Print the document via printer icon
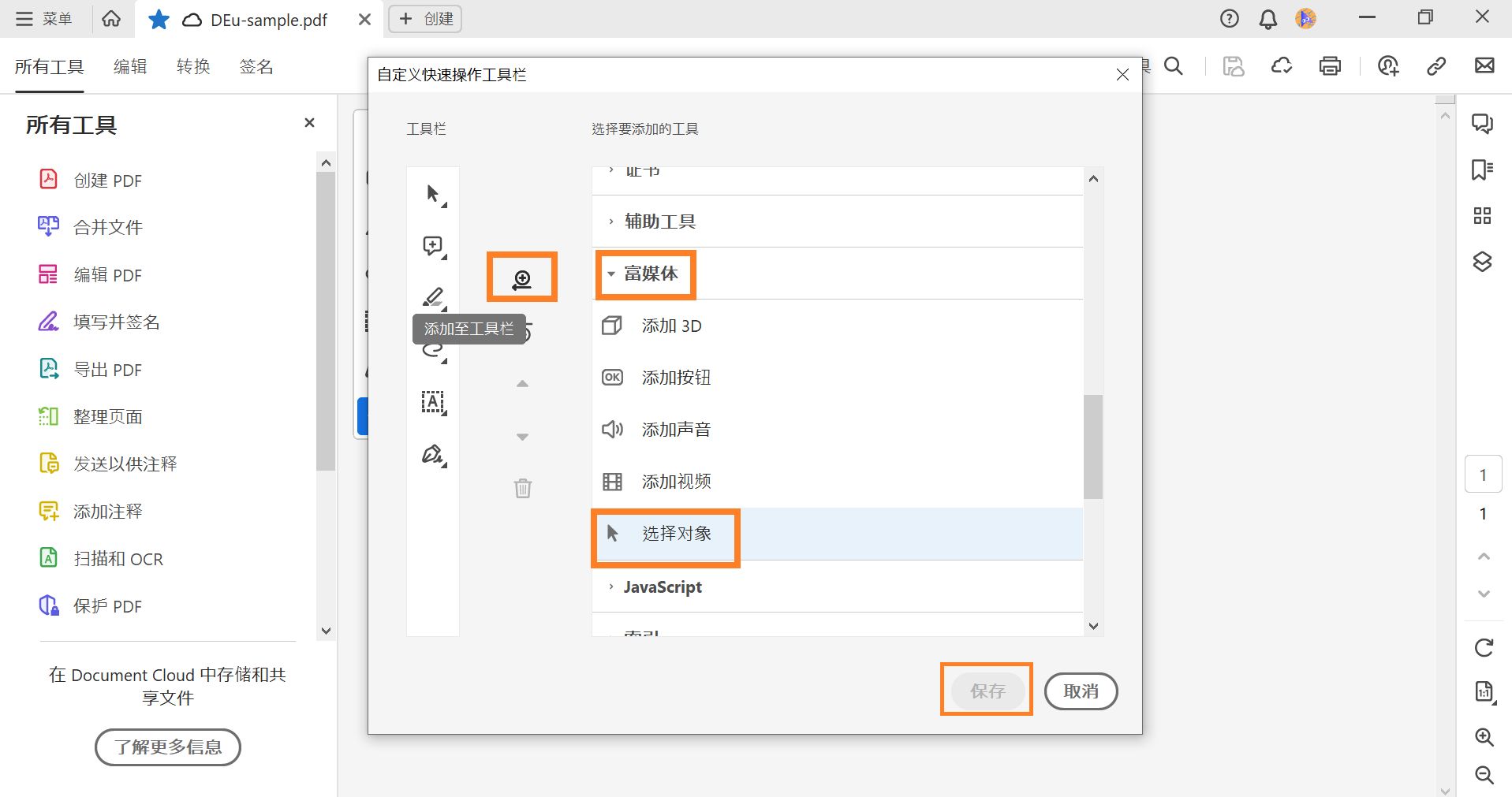 [x=1329, y=66]
